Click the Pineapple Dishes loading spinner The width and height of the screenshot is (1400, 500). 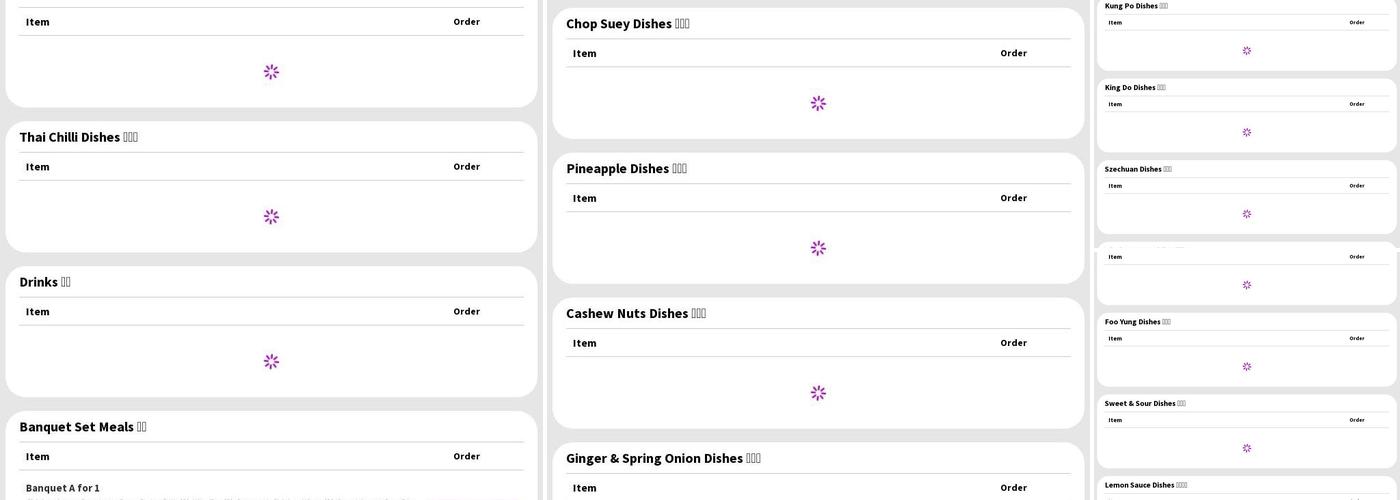point(818,248)
